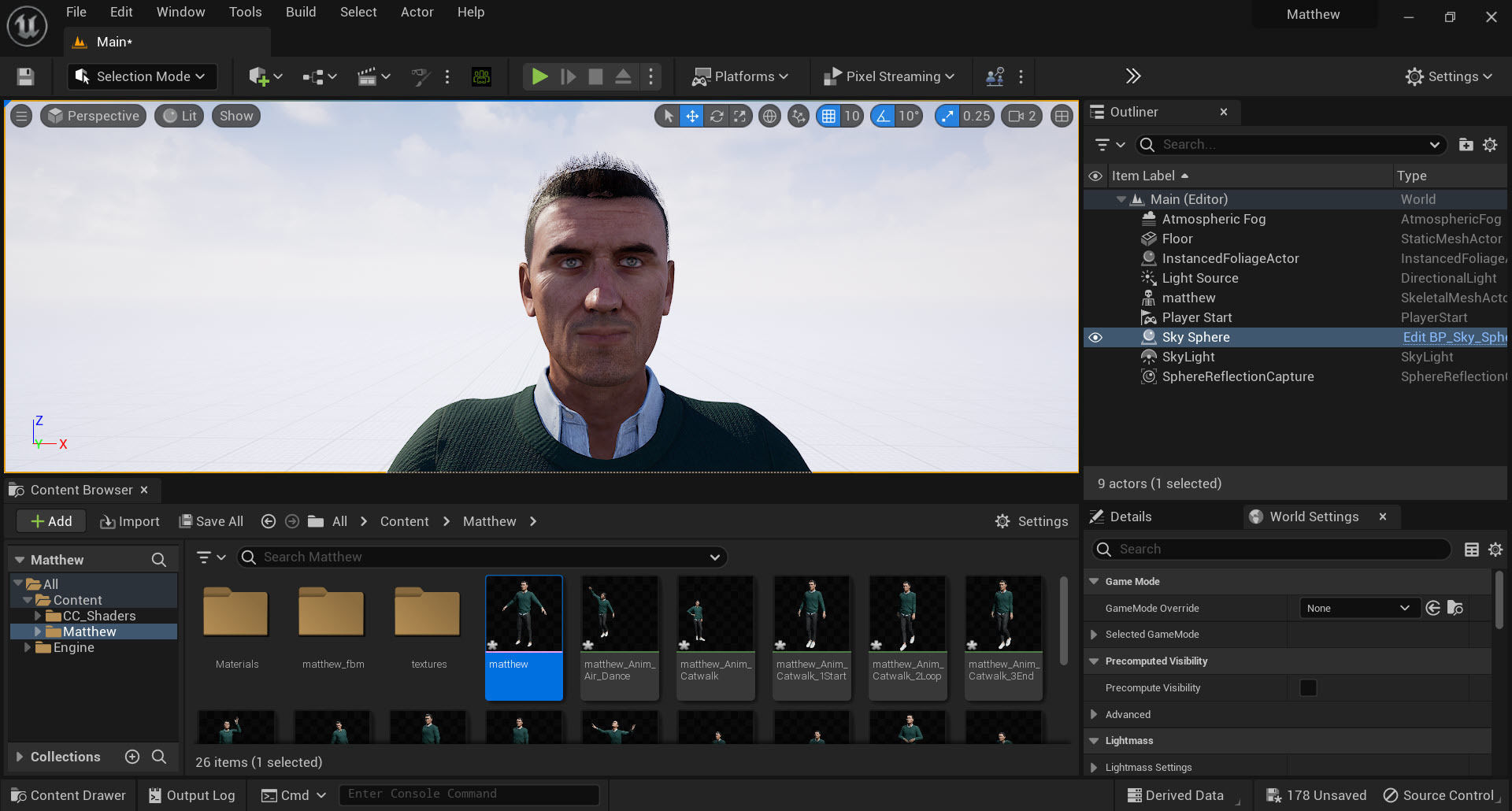The height and width of the screenshot is (811, 1512).
Task: Select Light Source in the Outliner
Action: coord(1200,278)
